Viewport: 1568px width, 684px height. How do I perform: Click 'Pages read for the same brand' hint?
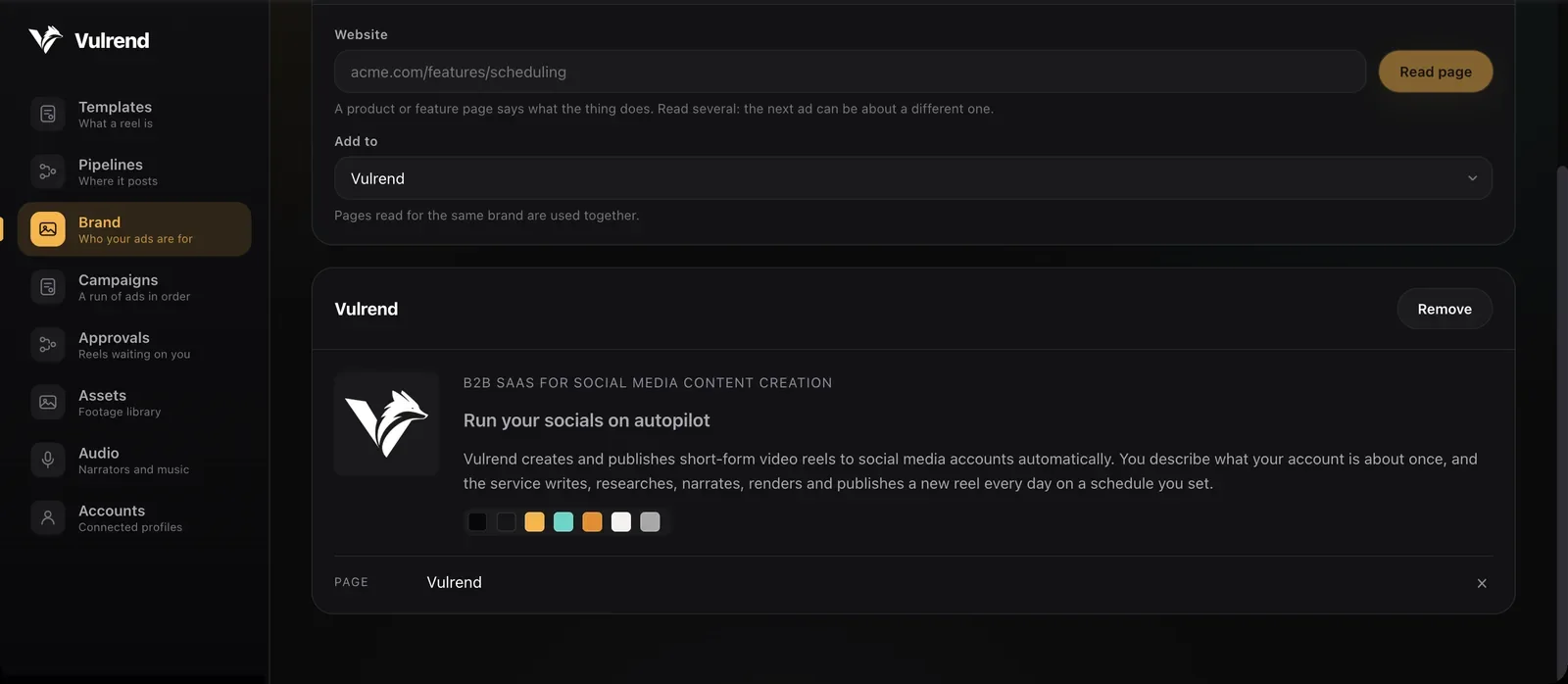(x=487, y=216)
